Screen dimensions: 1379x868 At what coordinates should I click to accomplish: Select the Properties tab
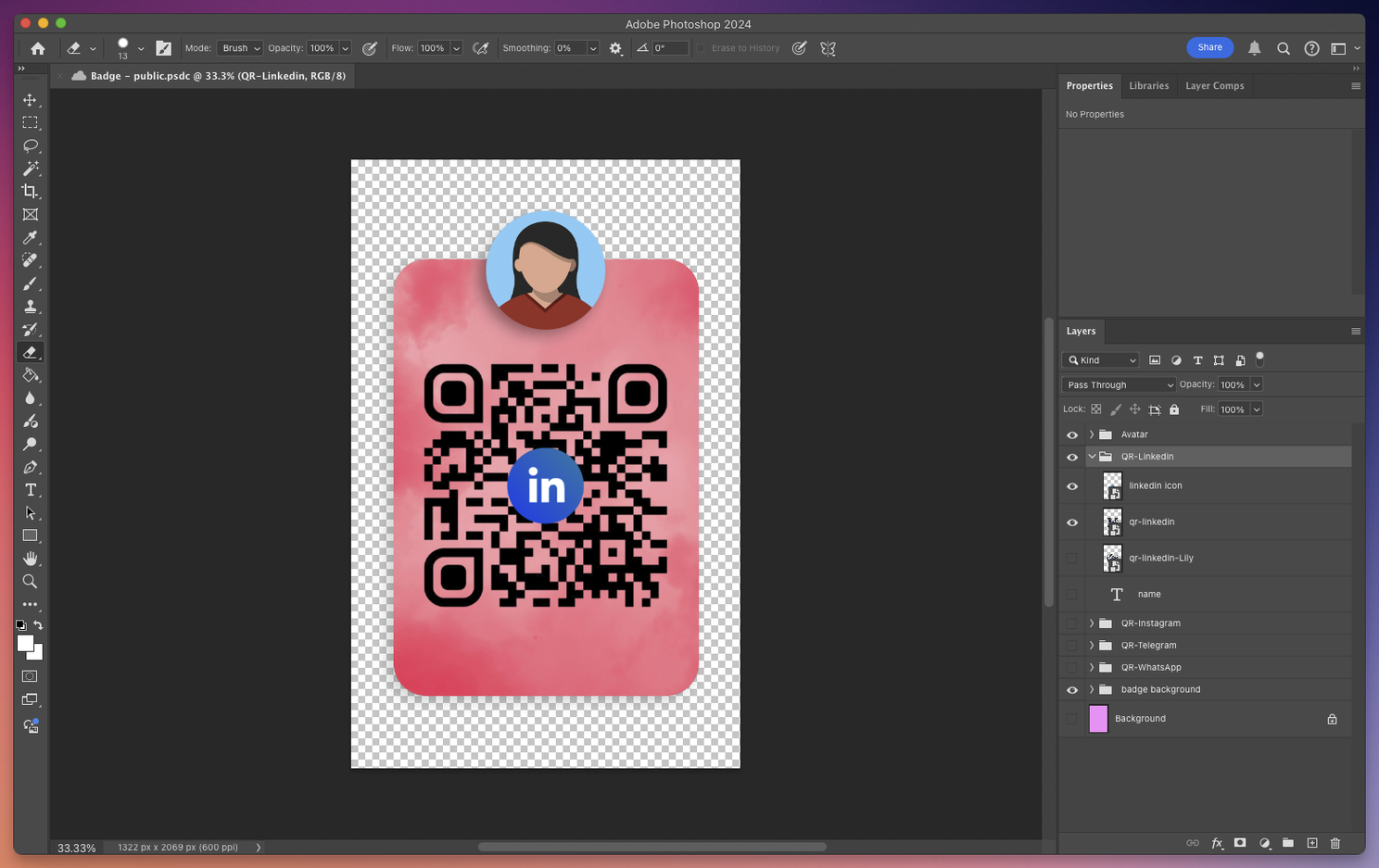1089,86
